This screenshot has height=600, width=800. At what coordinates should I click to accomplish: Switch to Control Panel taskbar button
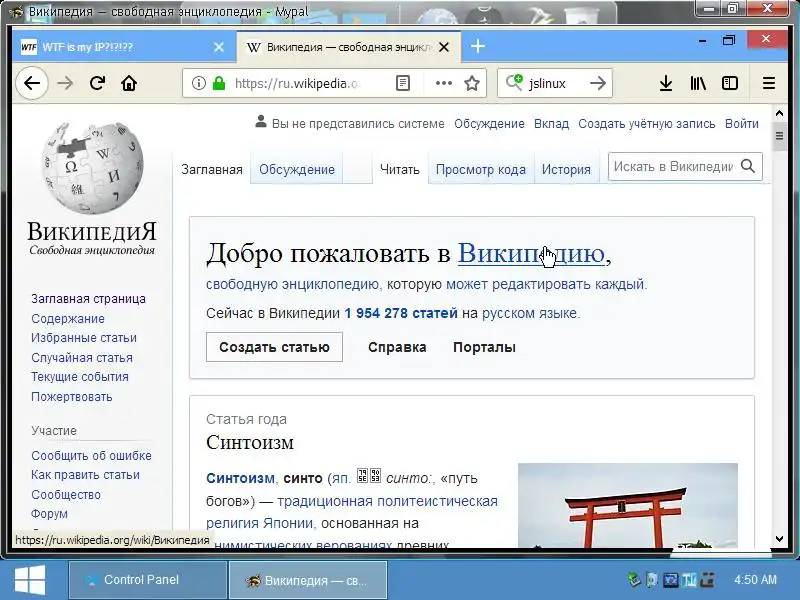(x=148, y=580)
